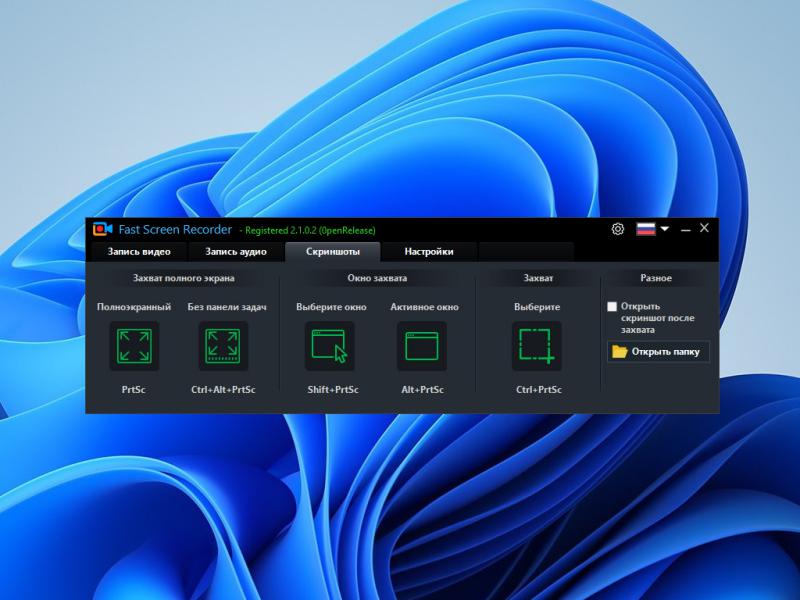Click the Без панели задач capture icon
The height and width of the screenshot is (600, 800).
tap(223, 346)
